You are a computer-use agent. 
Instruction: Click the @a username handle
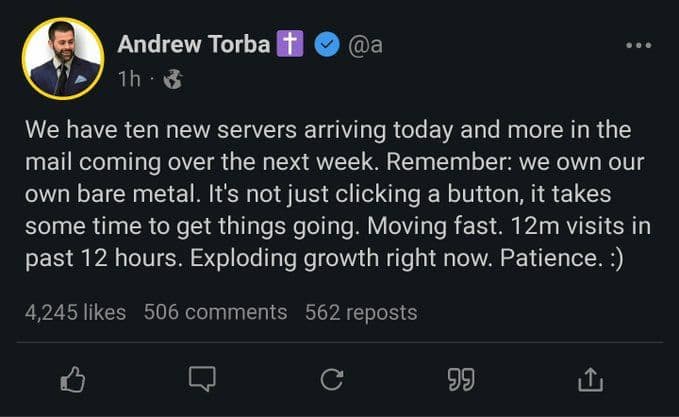362,45
